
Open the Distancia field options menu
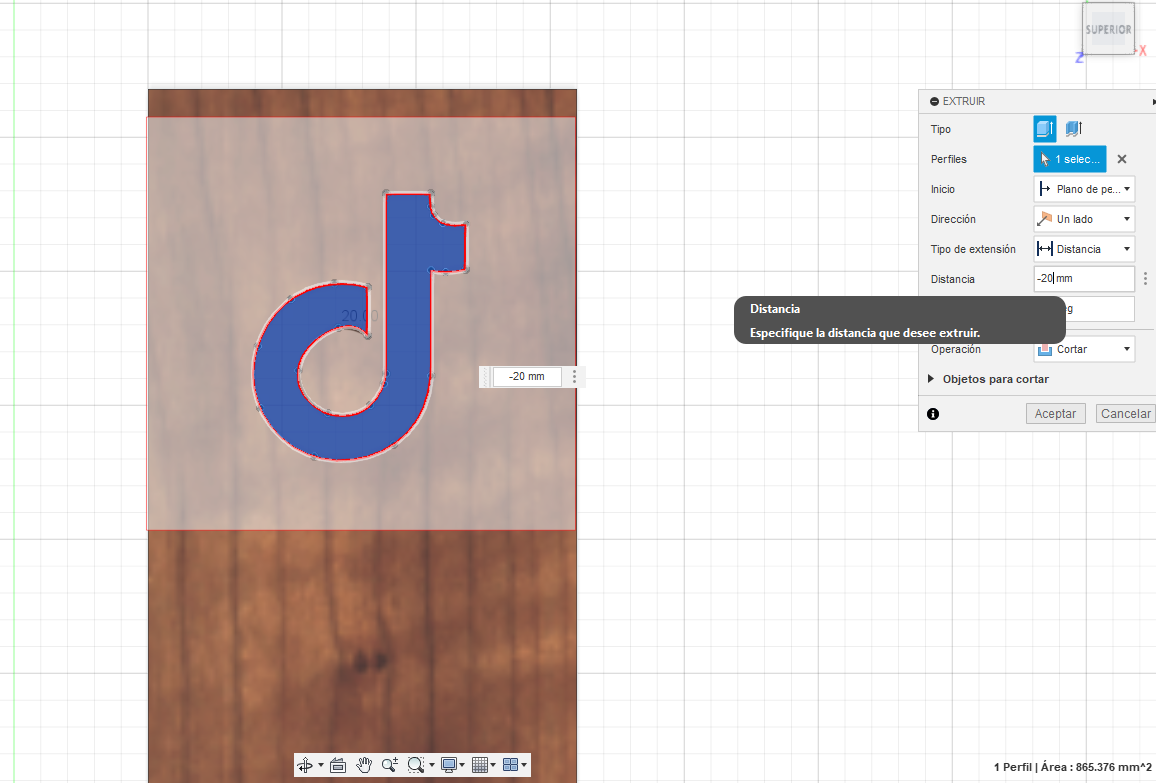click(x=1145, y=279)
